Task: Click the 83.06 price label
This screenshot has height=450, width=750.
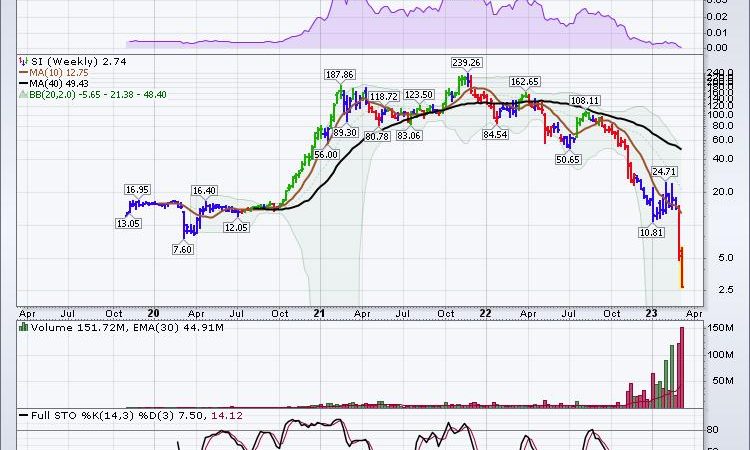Action: point(408,136)
